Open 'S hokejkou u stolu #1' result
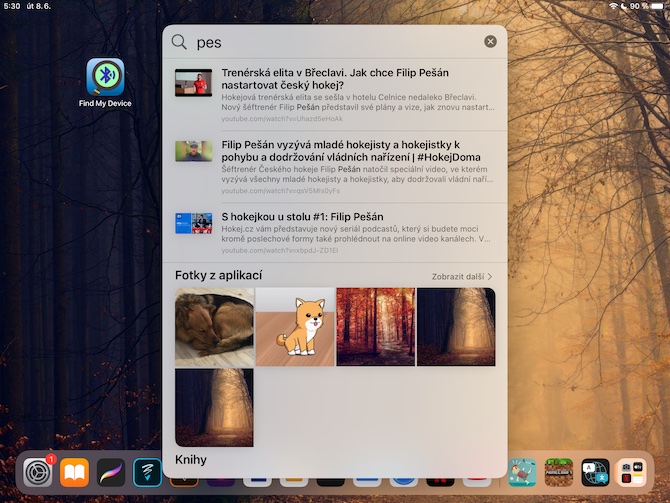The height and width of the screenshot is (503, 670). tap(335, 233)
